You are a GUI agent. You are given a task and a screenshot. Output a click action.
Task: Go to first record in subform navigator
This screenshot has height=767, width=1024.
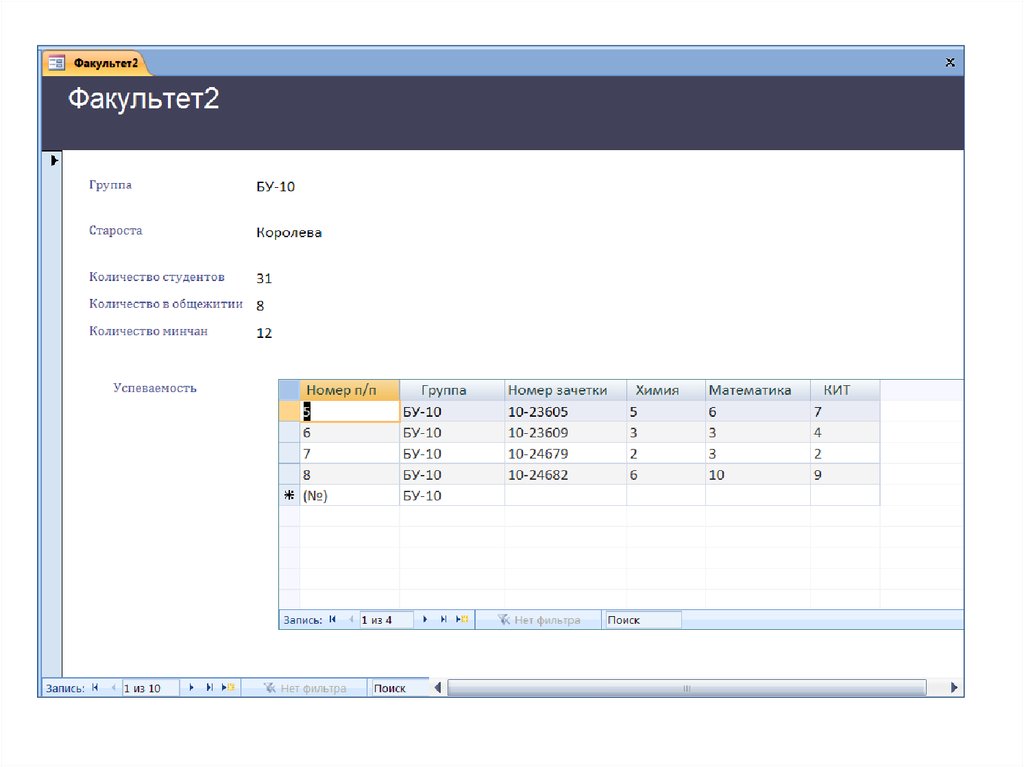coord(333,620)
